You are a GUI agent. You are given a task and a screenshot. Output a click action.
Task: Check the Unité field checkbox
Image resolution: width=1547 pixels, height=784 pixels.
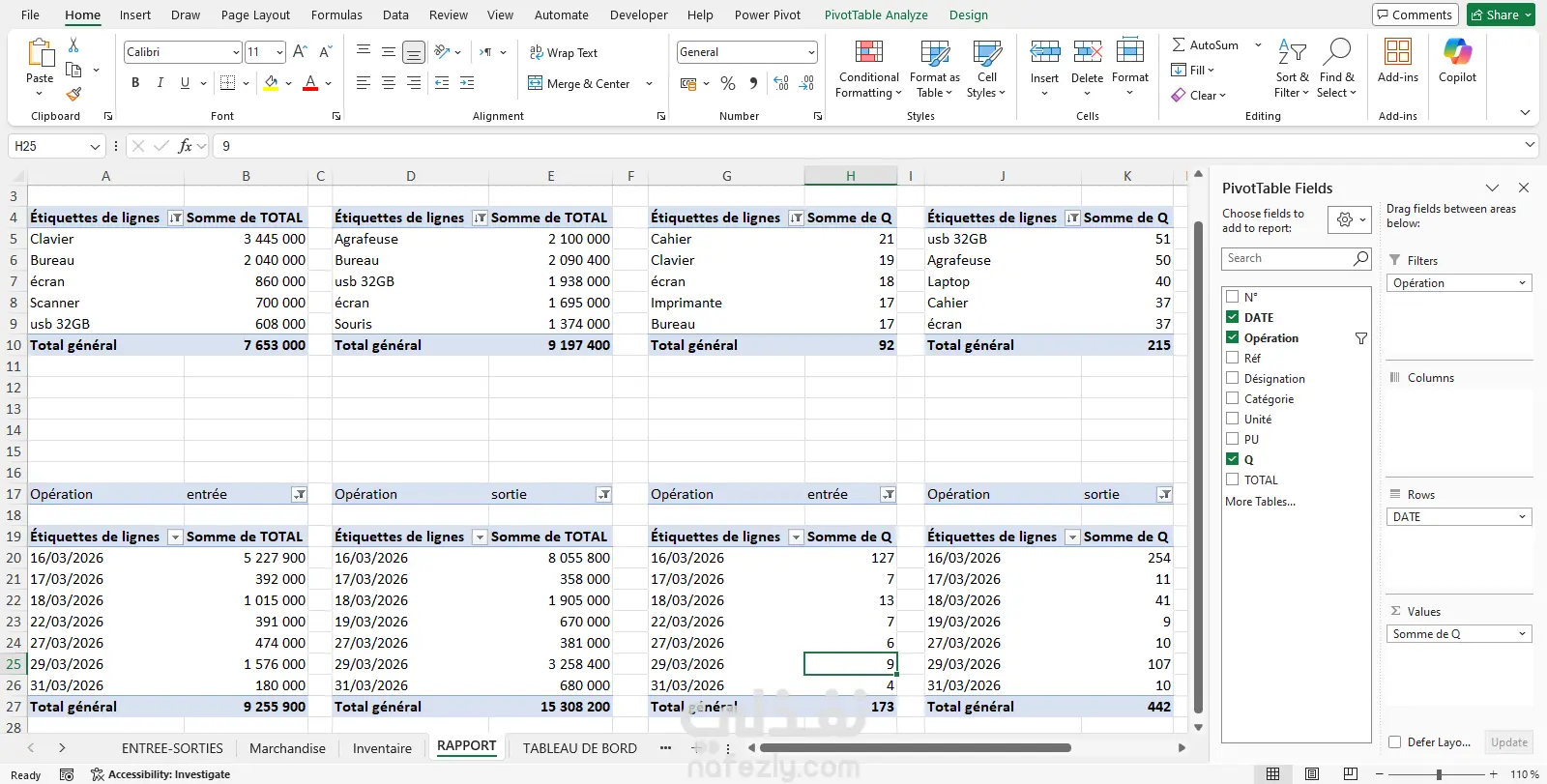[x=1233, y=419]
